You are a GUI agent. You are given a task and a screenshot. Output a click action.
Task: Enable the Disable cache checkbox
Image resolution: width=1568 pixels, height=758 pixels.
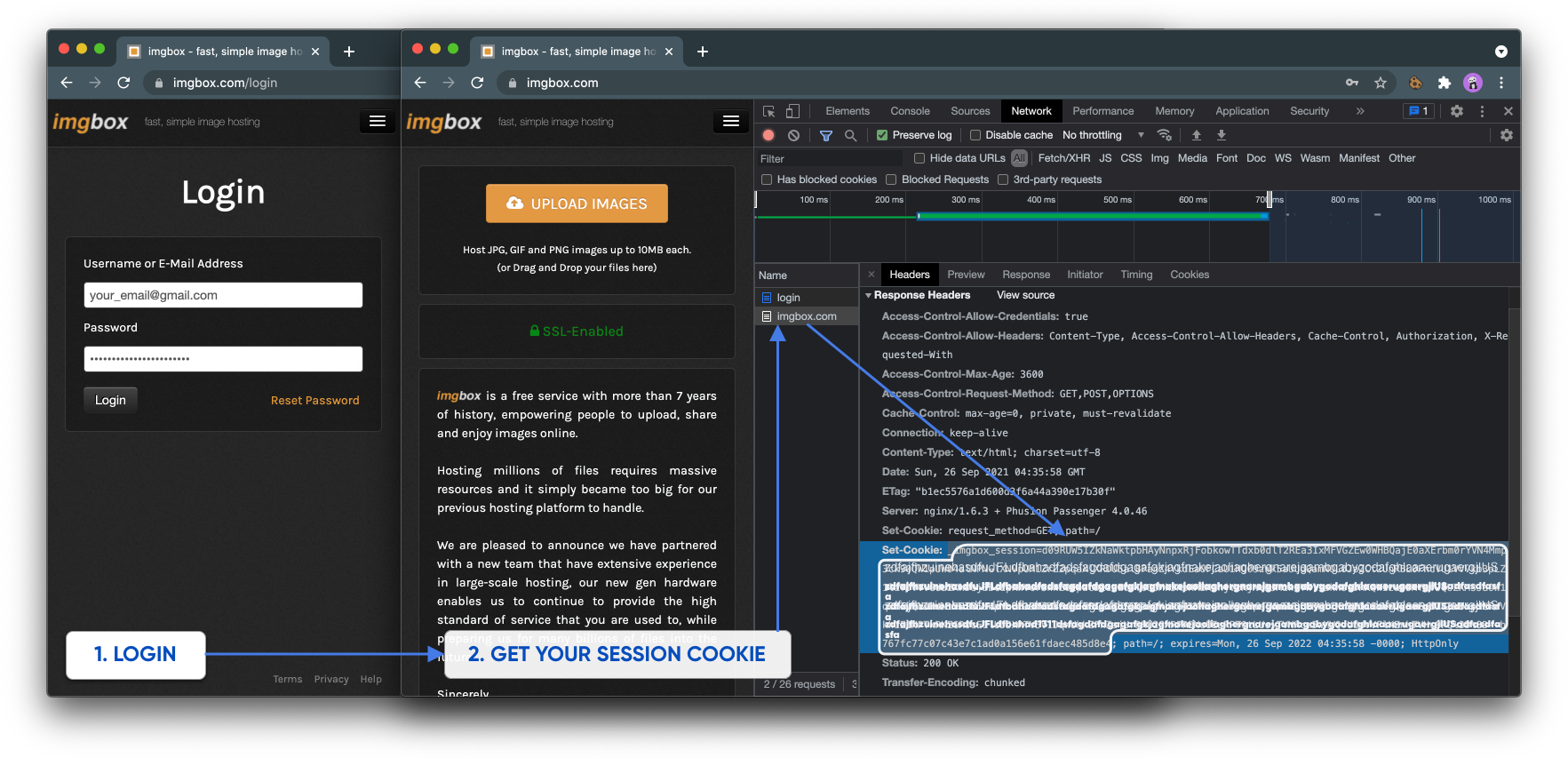coord(975,135)
